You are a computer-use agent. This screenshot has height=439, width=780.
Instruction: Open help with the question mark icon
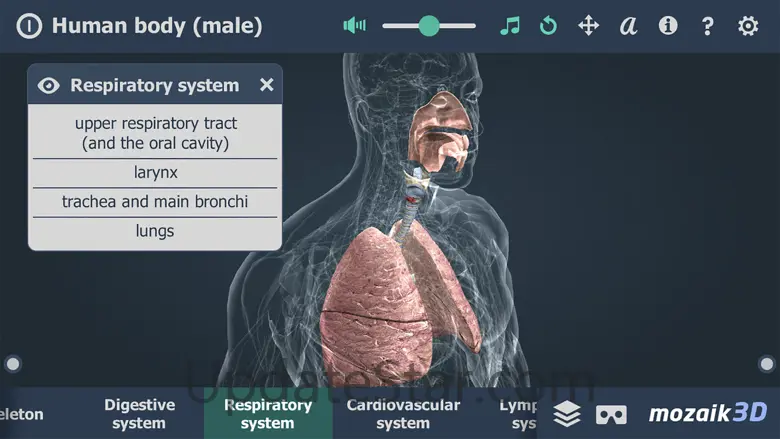tap(707, 26)
